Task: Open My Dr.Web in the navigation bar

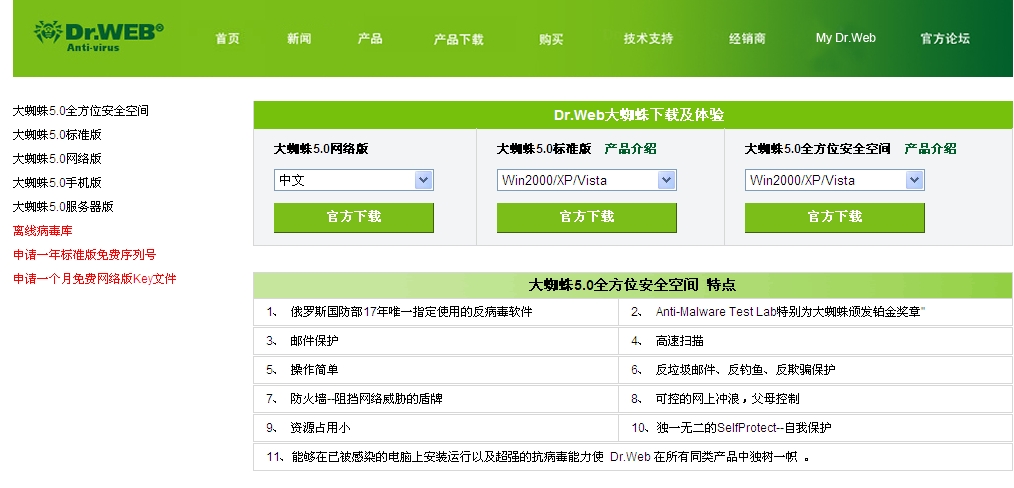Action: pos(845,38)
